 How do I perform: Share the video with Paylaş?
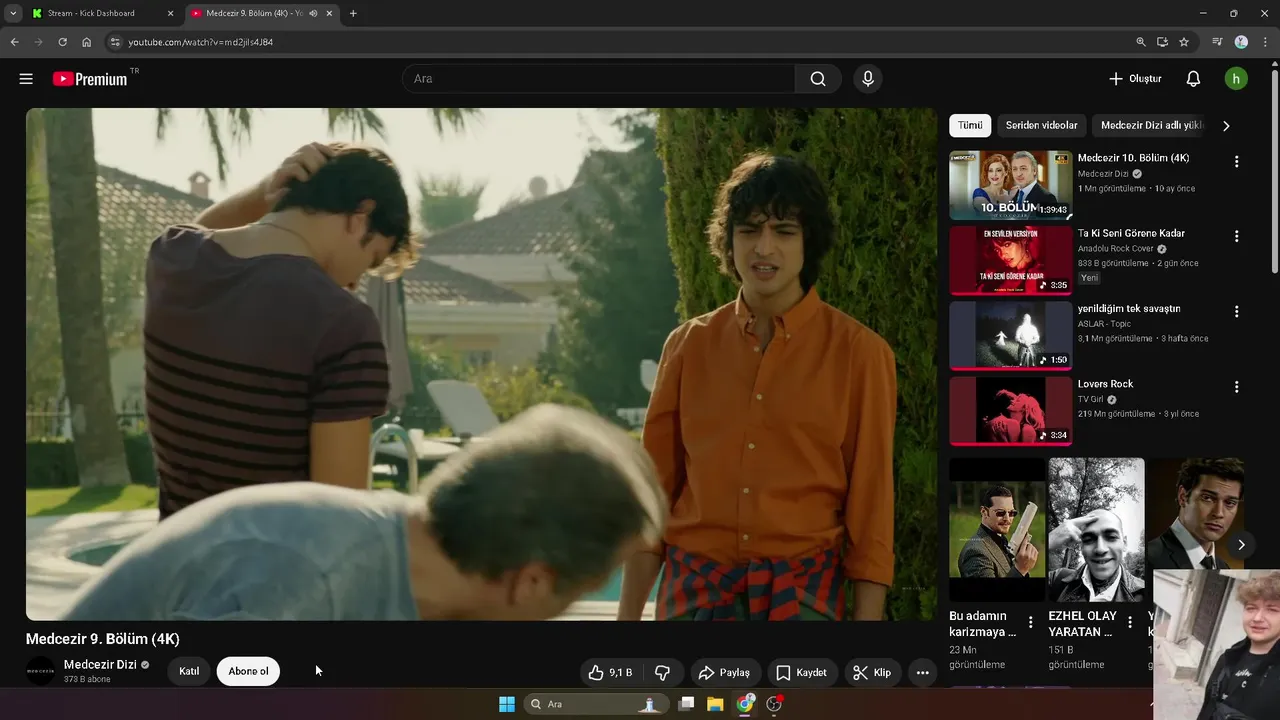(724, 672)
